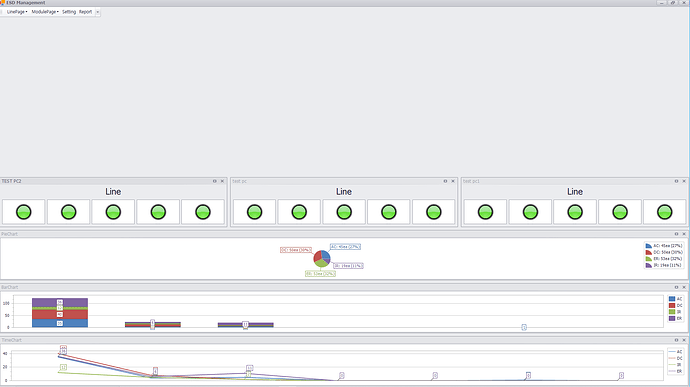Click first green status indicator in TEST PC2

[x=24, y=212]
